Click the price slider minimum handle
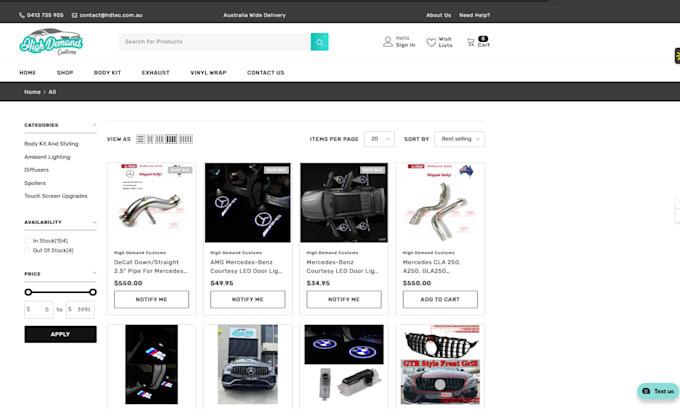This screenshot has width=680, height=409. coord(28,292)
